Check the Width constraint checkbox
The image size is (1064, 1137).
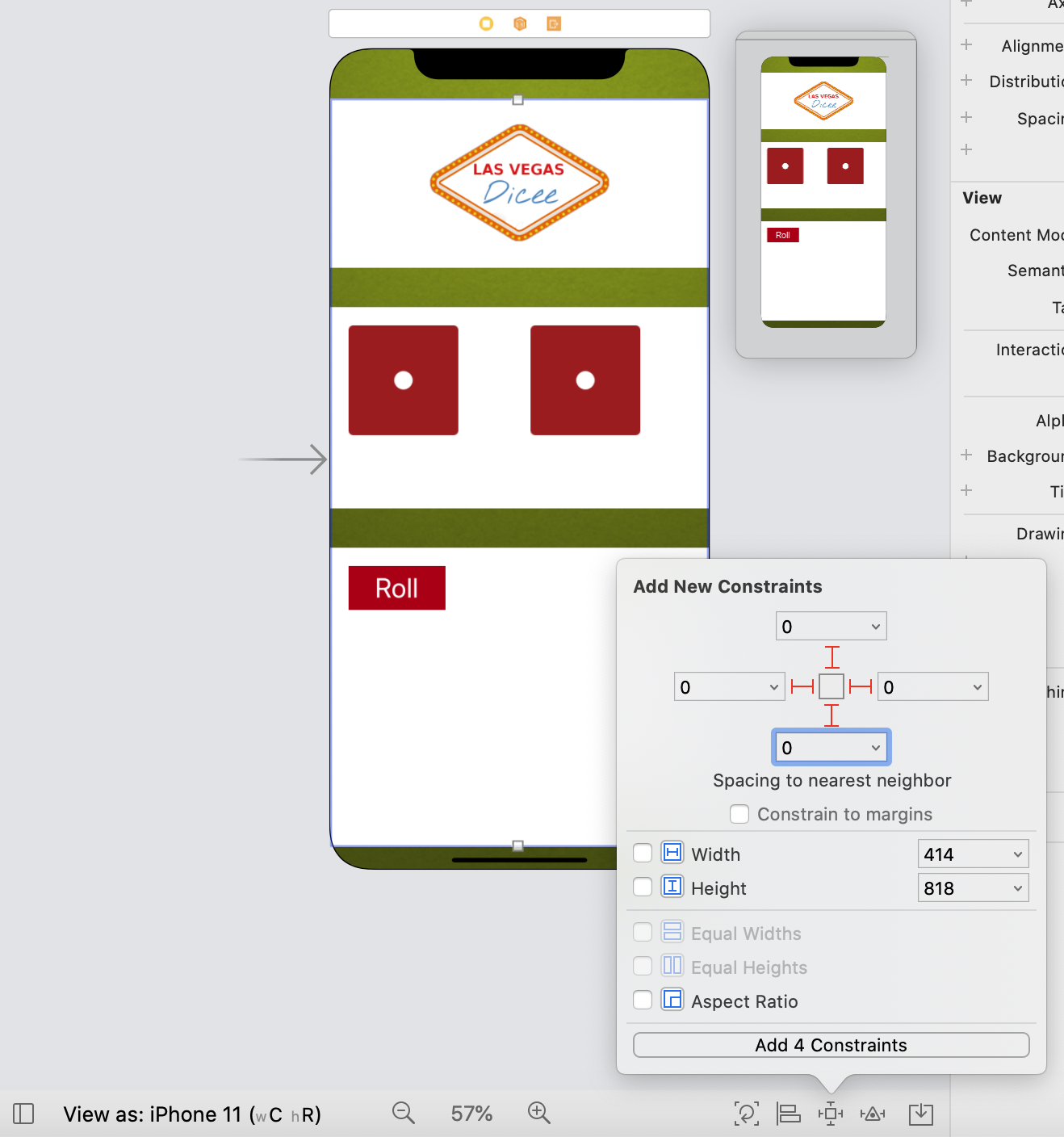[x=643, y=854]
